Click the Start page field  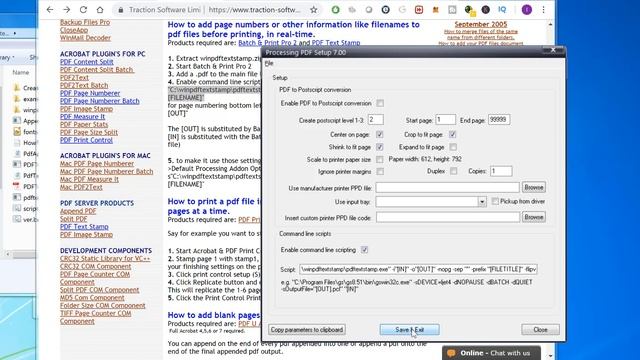pyautogui.click(x=445, y=120)
